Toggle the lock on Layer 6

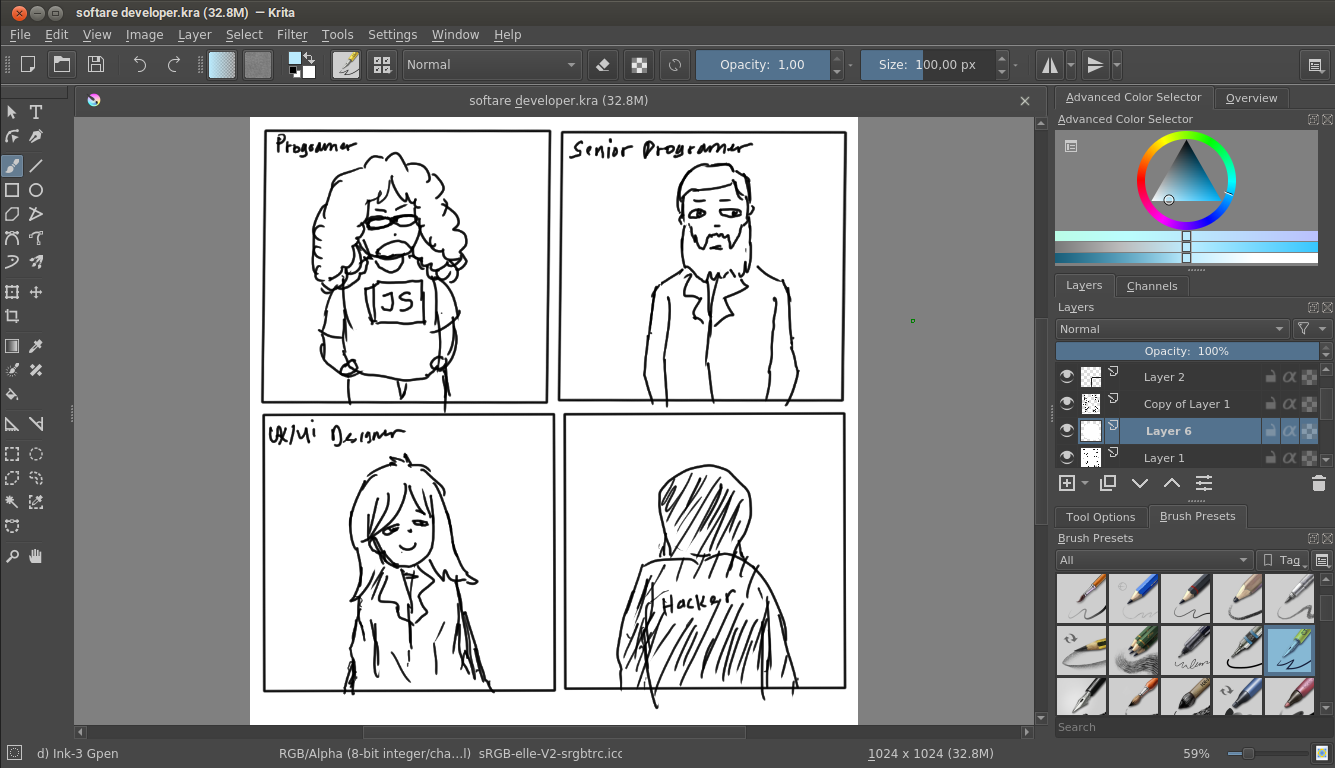1270,431
